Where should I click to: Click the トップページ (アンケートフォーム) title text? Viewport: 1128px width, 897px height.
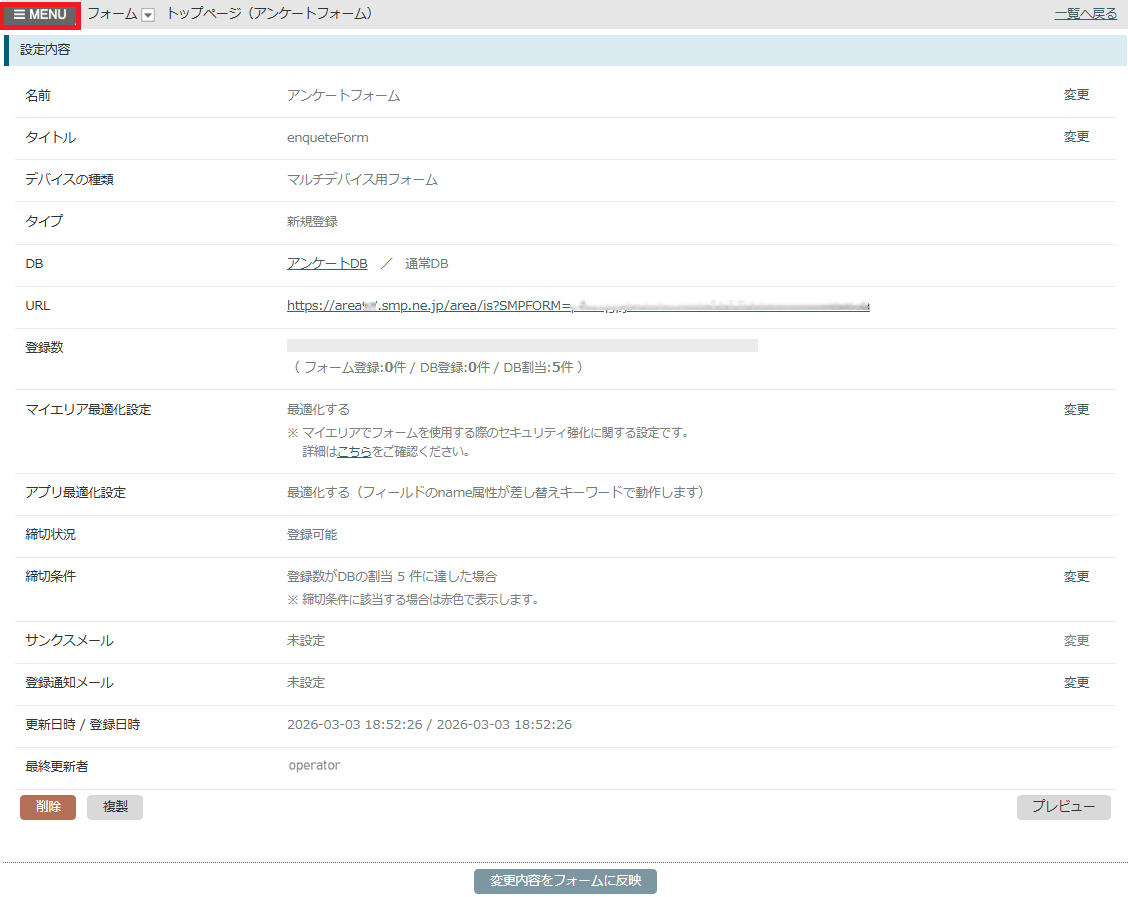click(269, 14)
